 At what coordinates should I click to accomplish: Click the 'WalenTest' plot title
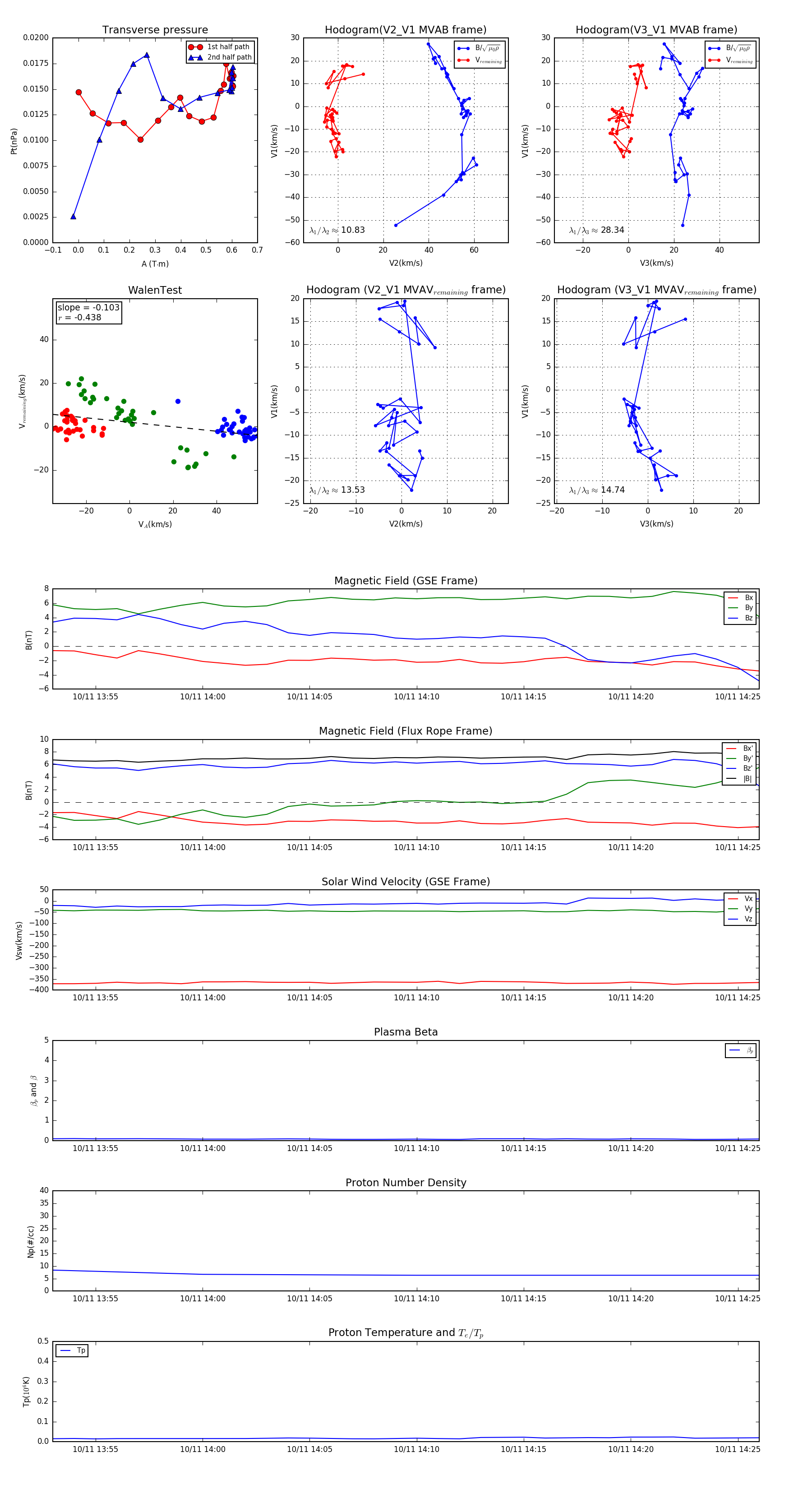[155, 290]
